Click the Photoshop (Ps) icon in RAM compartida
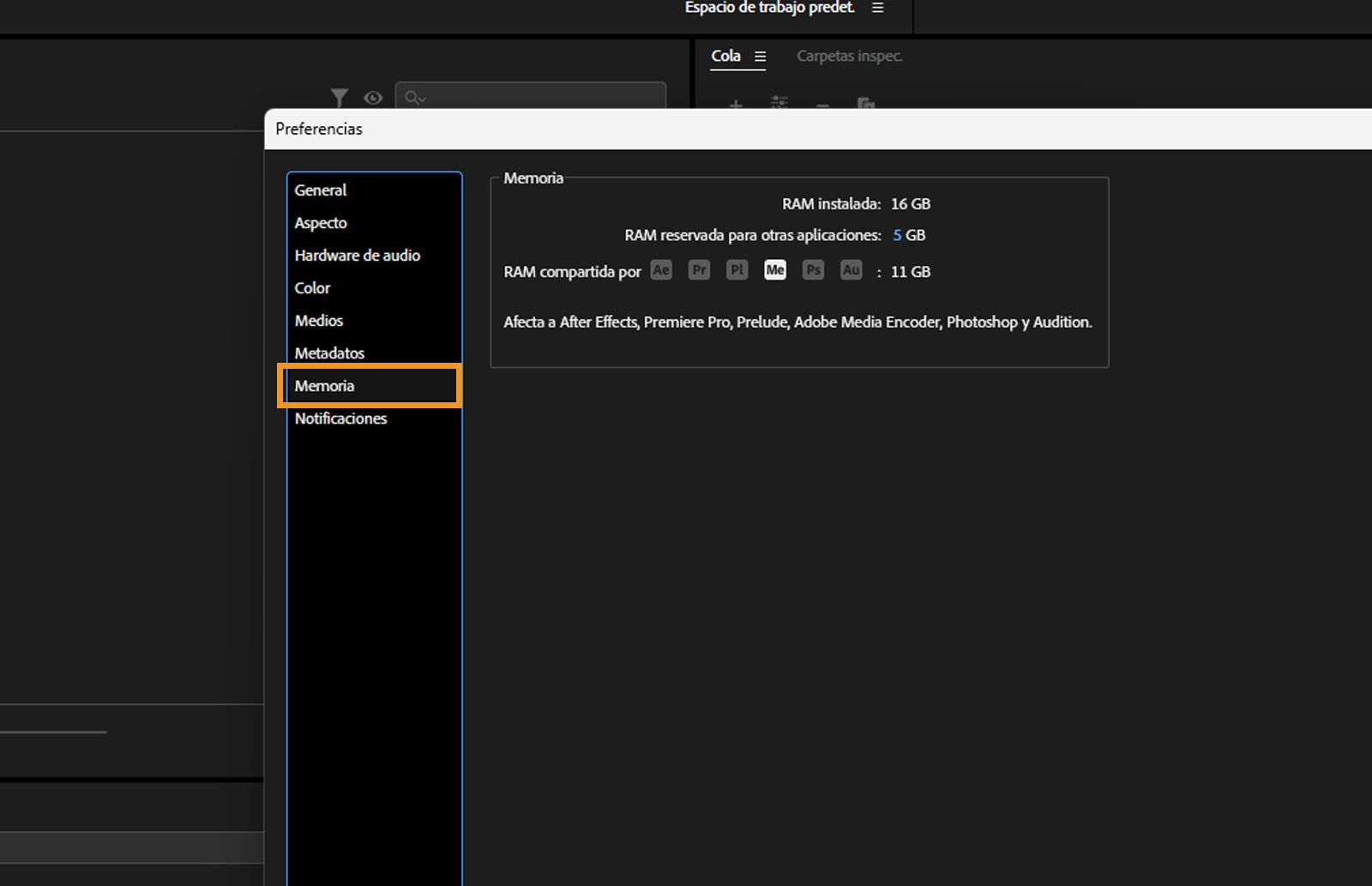This screenshot has width=1372, height=886. (812, 269)
